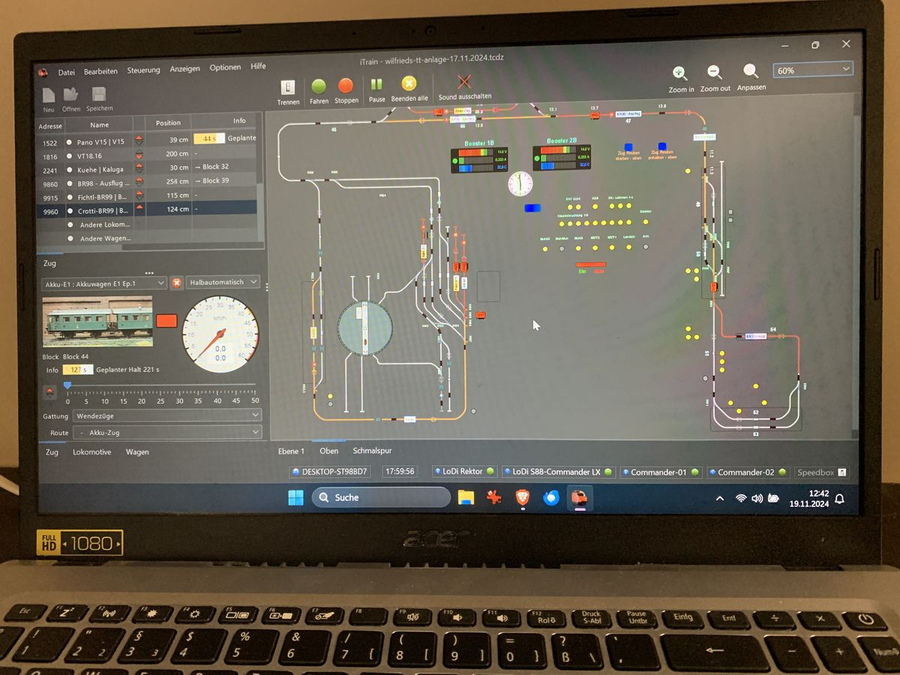
Task: Open the Hilfe menu
Action: pos(258,67)
